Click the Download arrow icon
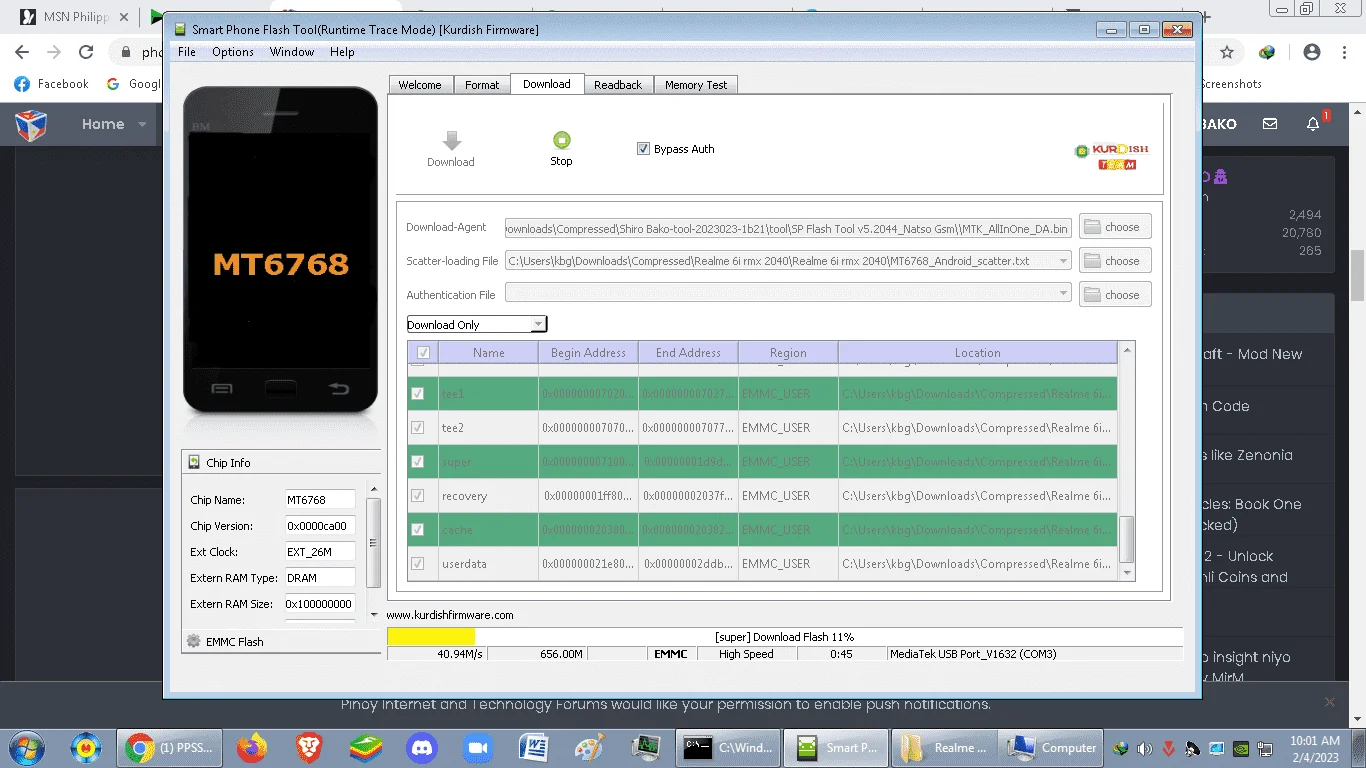1366x768 pixels. [452, 141]
